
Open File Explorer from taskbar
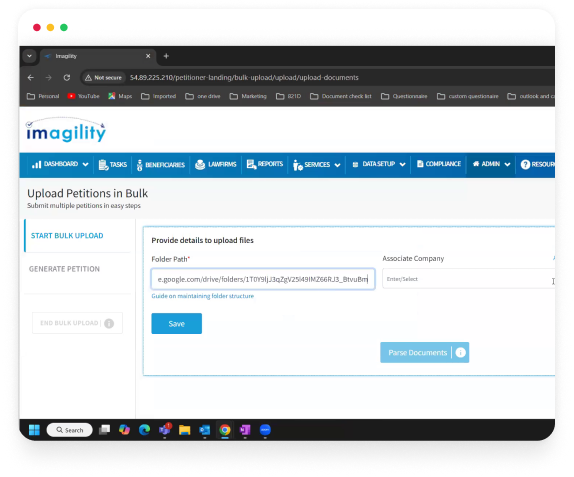tap(184, 430)
